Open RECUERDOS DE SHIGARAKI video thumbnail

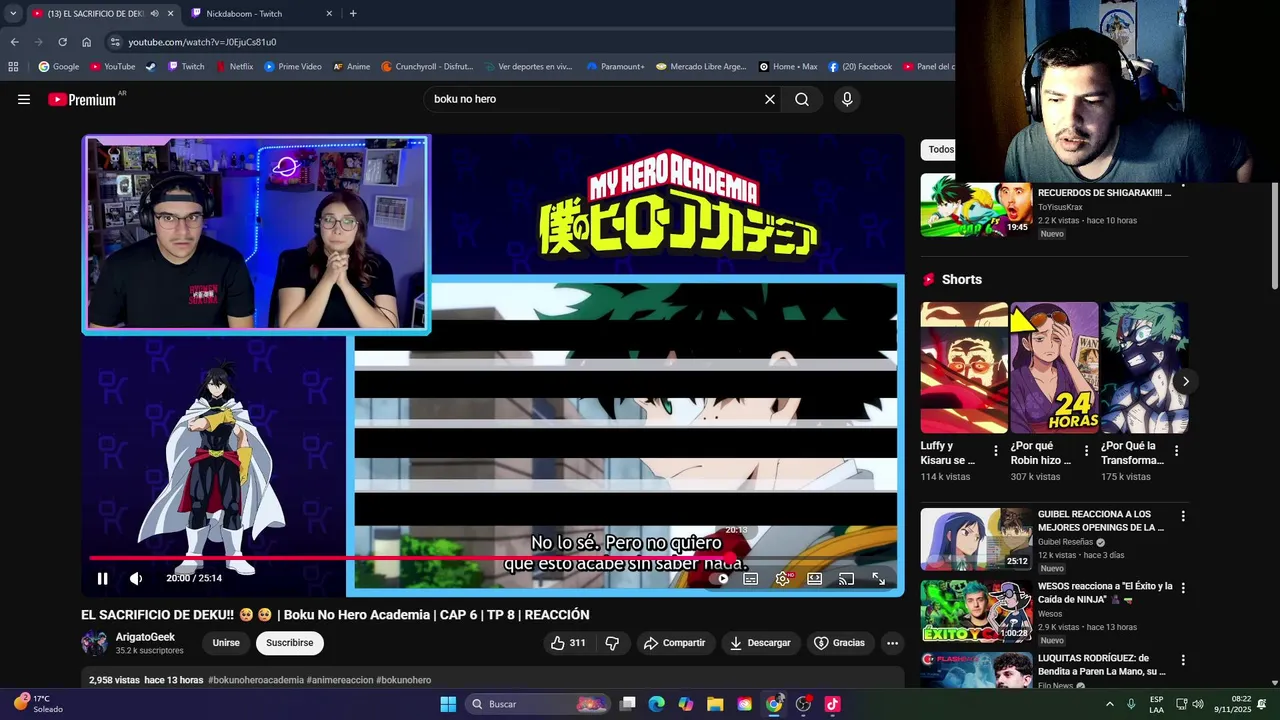[x=976, y=205]
